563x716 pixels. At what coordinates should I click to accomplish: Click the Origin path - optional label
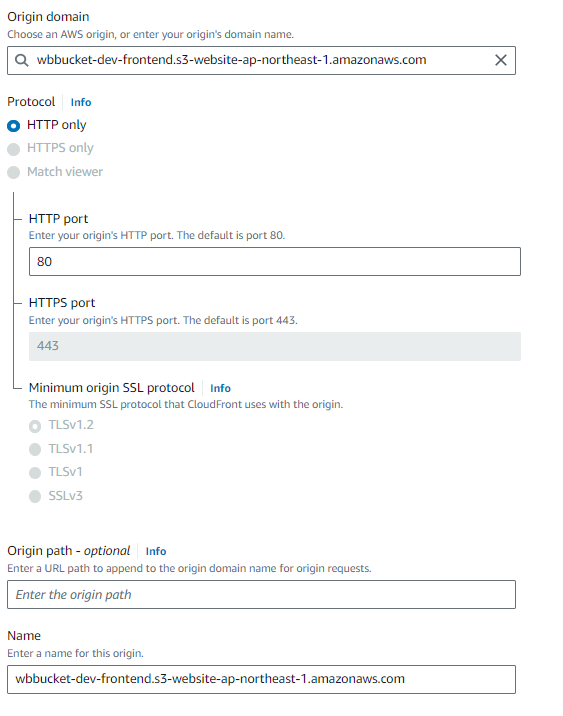coord(68,551)
